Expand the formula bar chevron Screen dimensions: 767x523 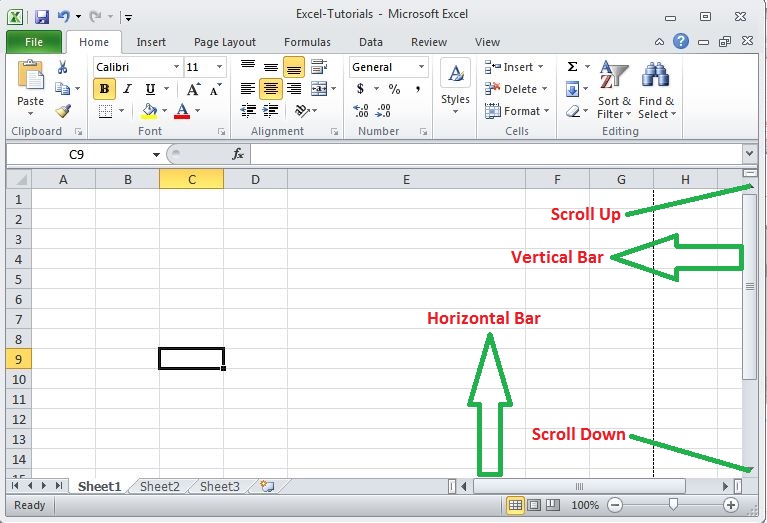[749, 154]
